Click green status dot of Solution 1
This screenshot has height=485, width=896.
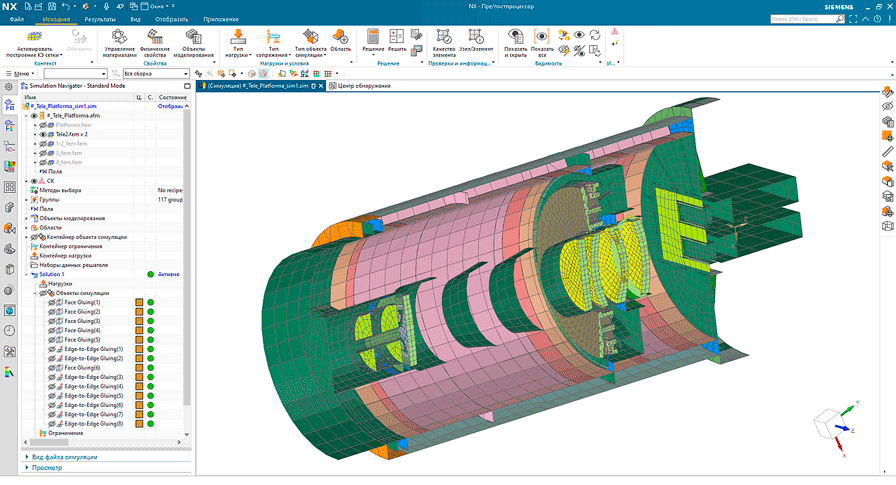point(150,275)
